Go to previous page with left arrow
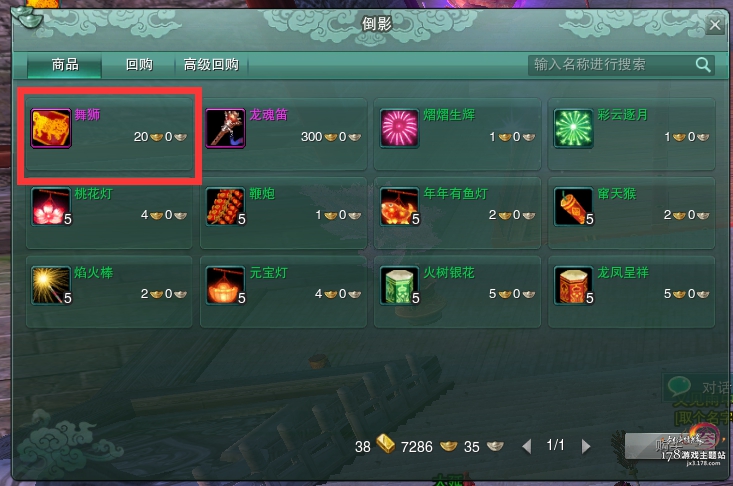733x486 pixels. point(527,446)
